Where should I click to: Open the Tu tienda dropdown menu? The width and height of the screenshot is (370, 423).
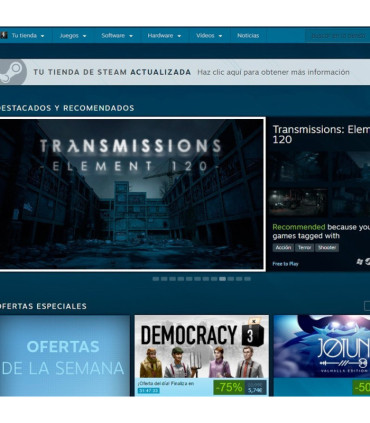point(28,36)
